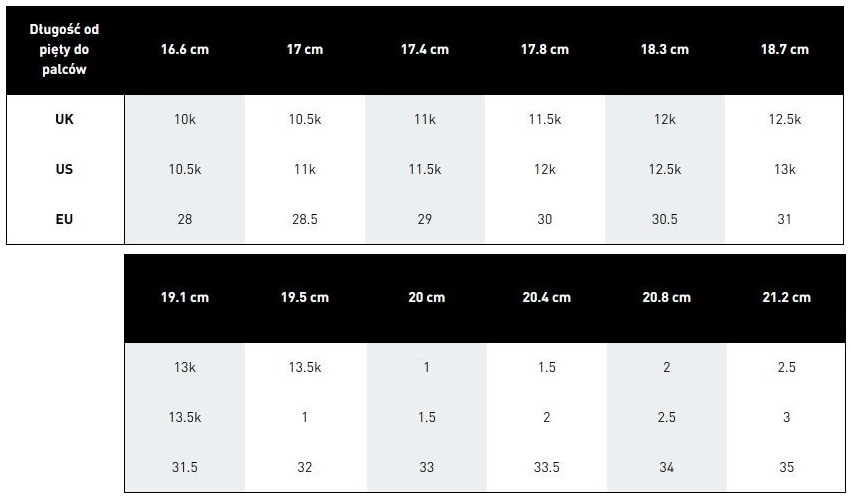Image resolution: width=852 pixels, height=499 pixels.
Task: Click the UK size 13.5k cell
Action: pos(305,367)
